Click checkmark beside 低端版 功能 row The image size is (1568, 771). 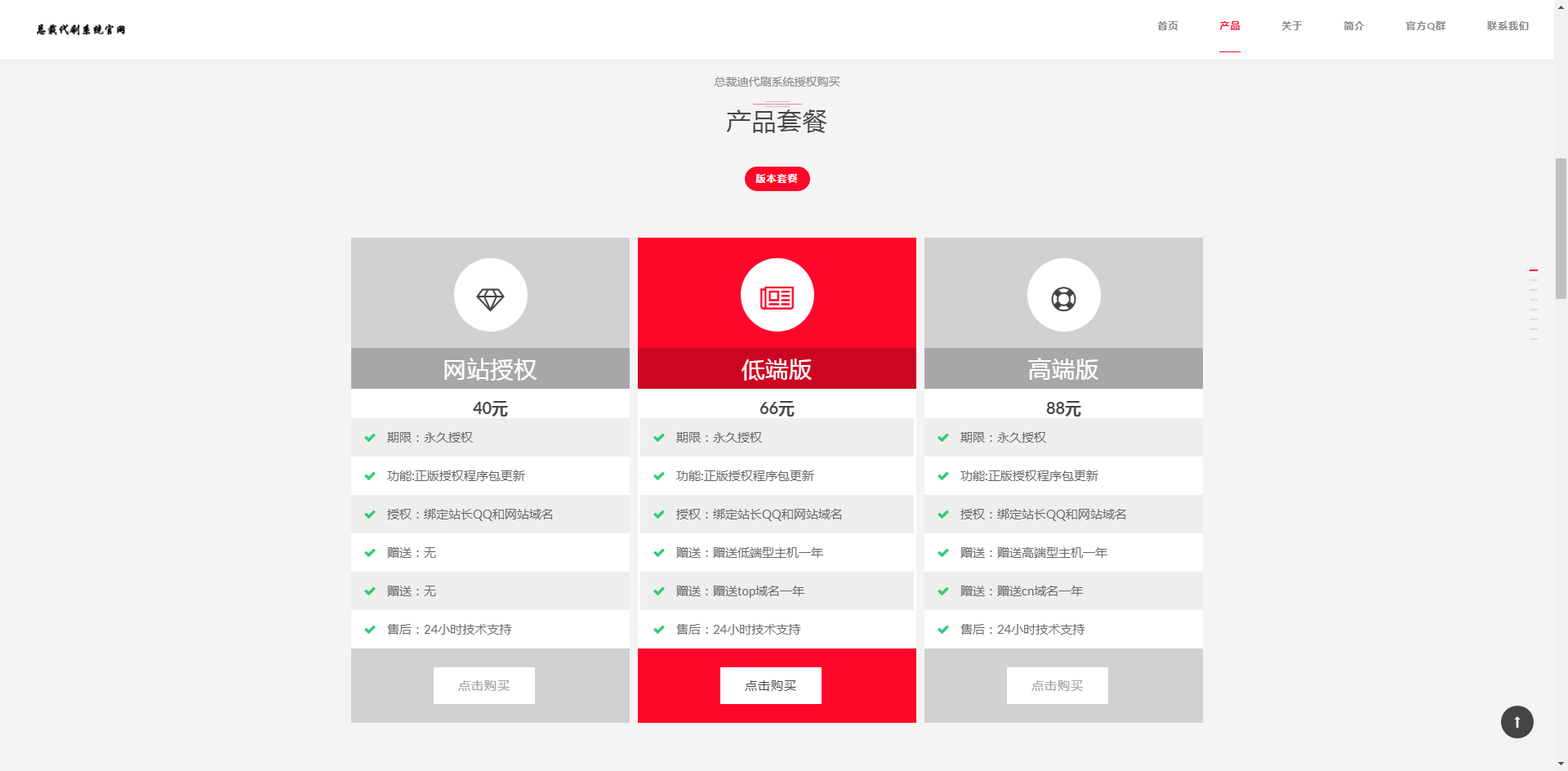point(659,476)
